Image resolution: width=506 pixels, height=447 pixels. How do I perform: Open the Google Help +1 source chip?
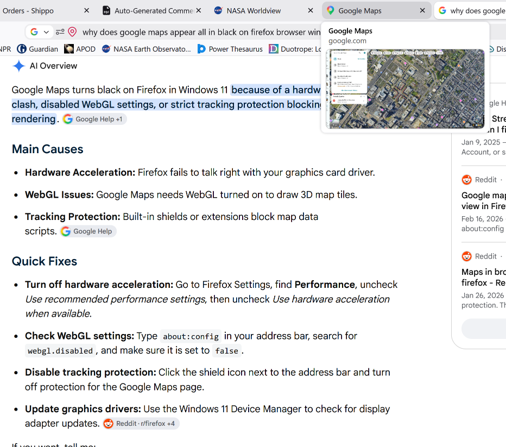coord(94,119)
